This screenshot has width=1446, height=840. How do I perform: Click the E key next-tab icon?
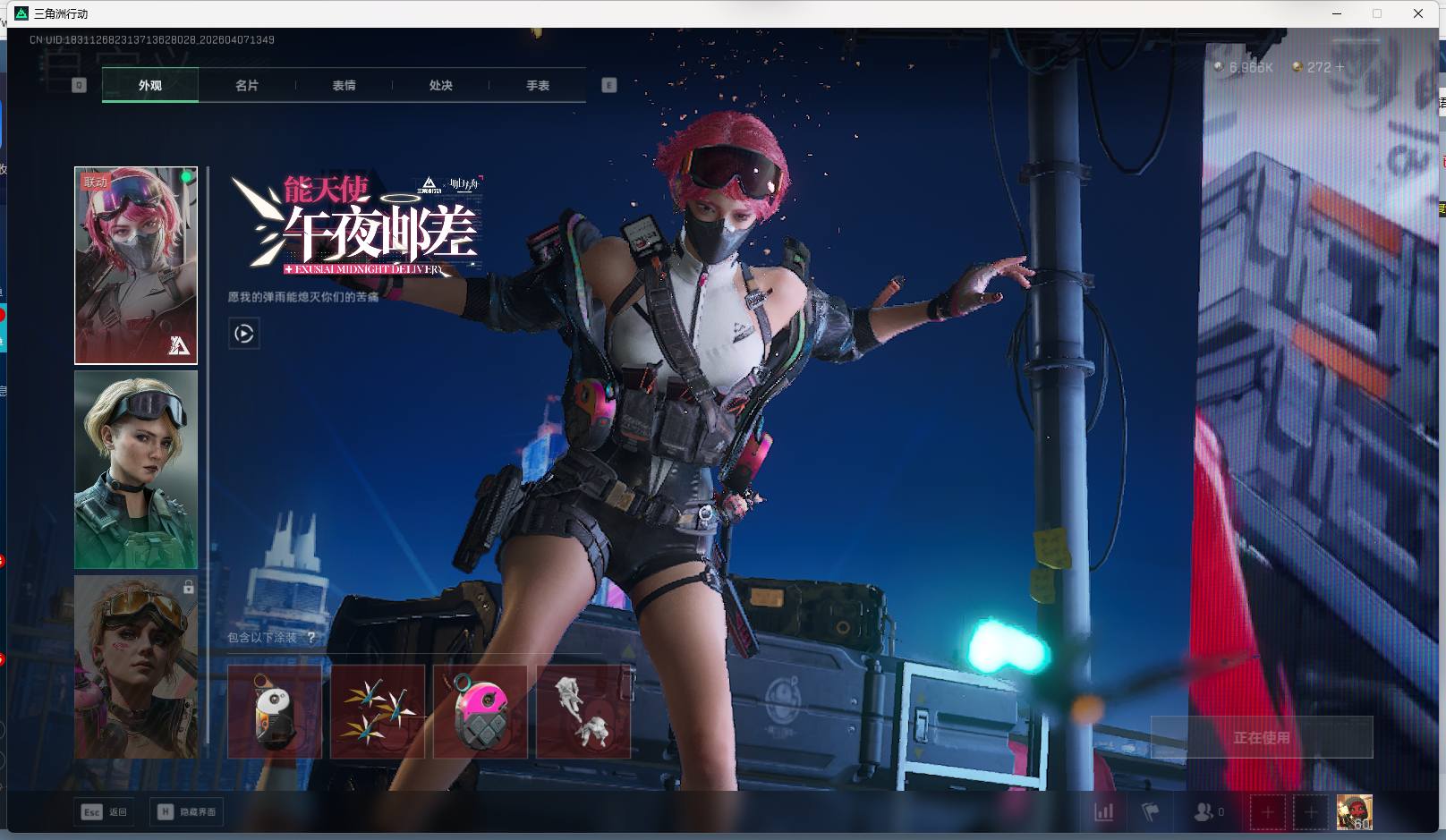tap(609, 85)
